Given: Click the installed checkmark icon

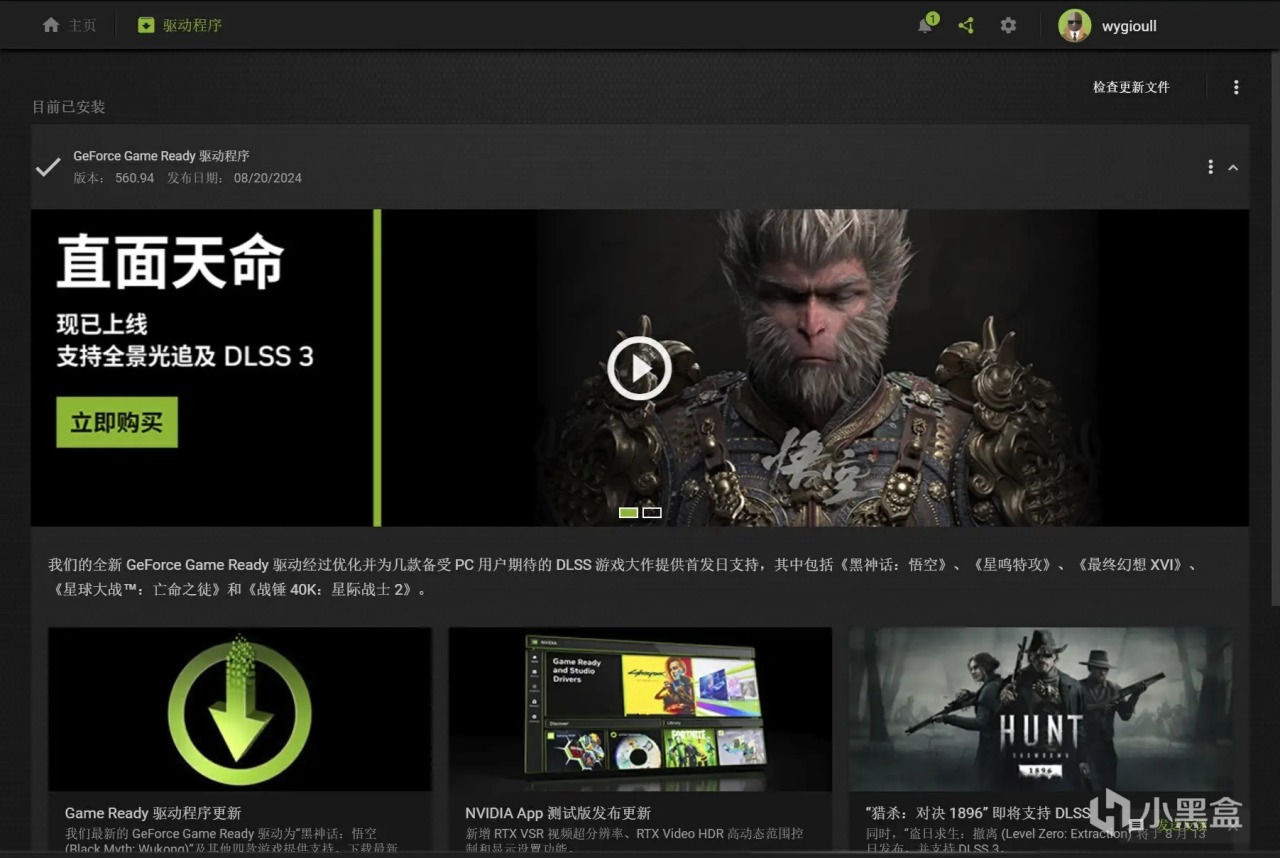Looking at the screenshot, I should (x=48, y=167).
